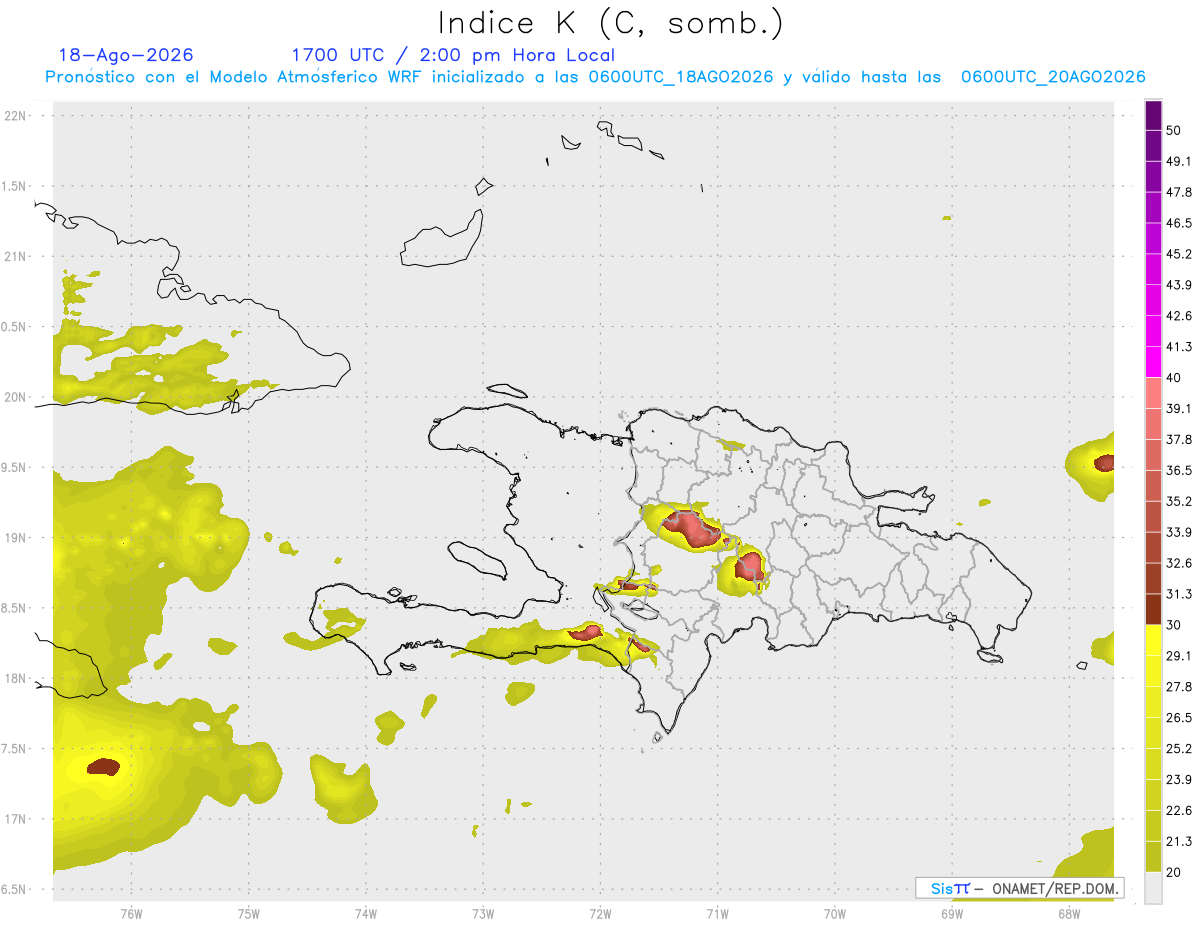
Task: Click the "72W" longitude label
Action: (x=600, y=913)
